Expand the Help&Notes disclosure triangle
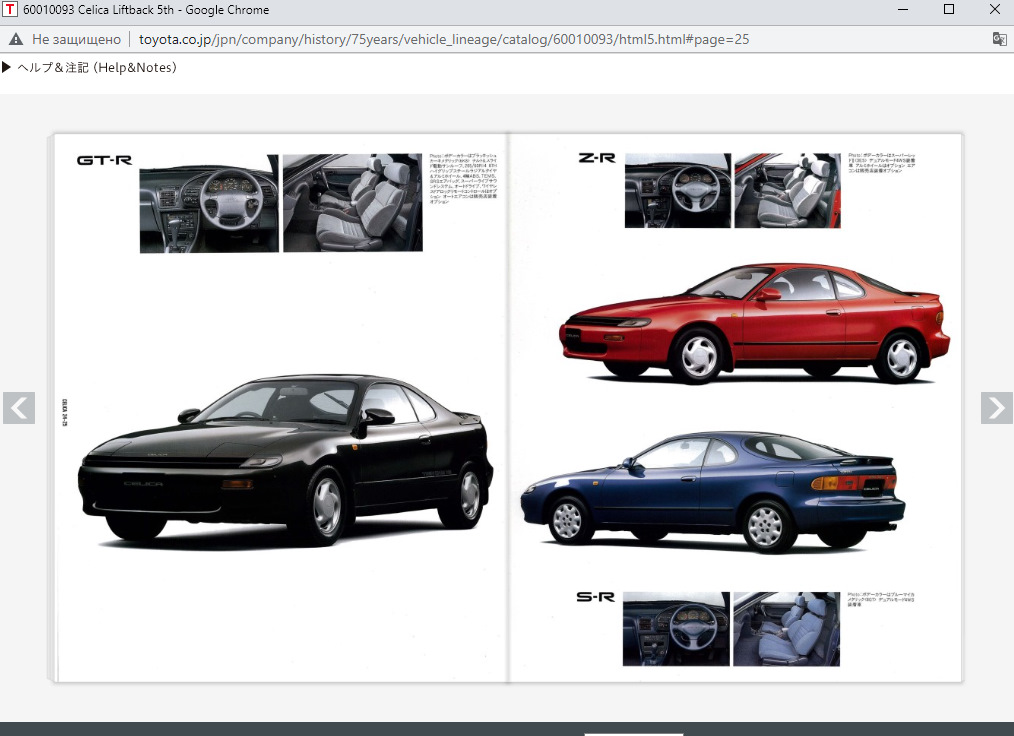Screen dimensions: 1014x736 (6, 67)
